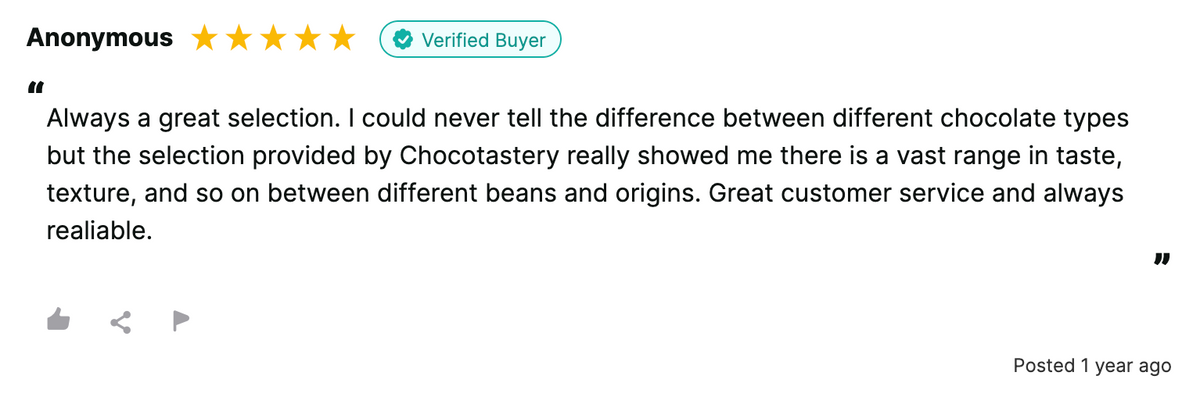Click the word Chocotastery in the review
This screenshot has height=408, width=1200.
pos(468,156)
